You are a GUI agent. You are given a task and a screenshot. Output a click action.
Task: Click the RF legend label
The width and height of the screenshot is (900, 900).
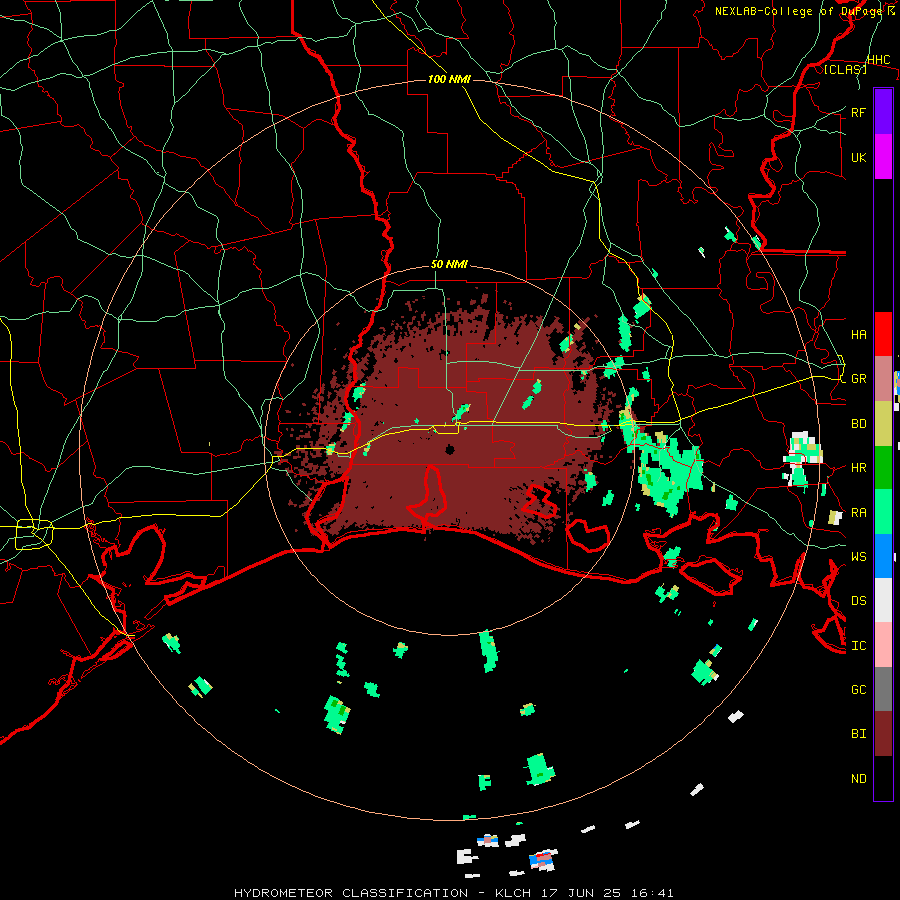(858, 112)
